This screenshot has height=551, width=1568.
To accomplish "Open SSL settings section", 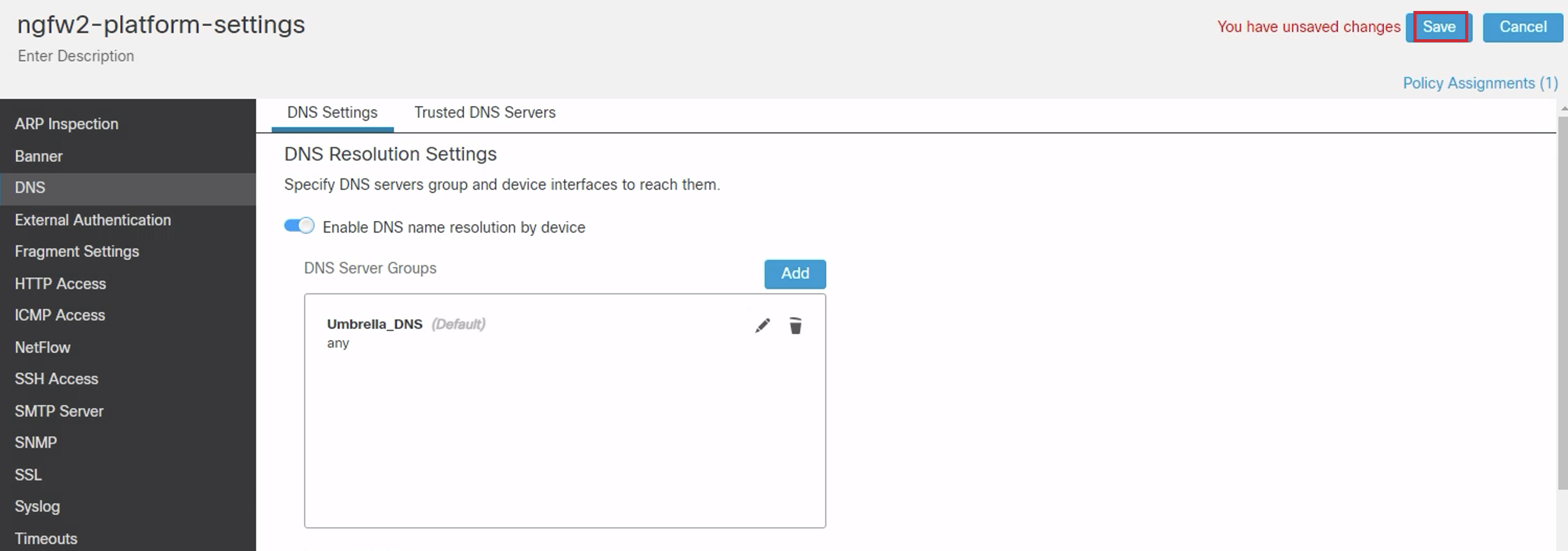I will click(x=128, y=475).
